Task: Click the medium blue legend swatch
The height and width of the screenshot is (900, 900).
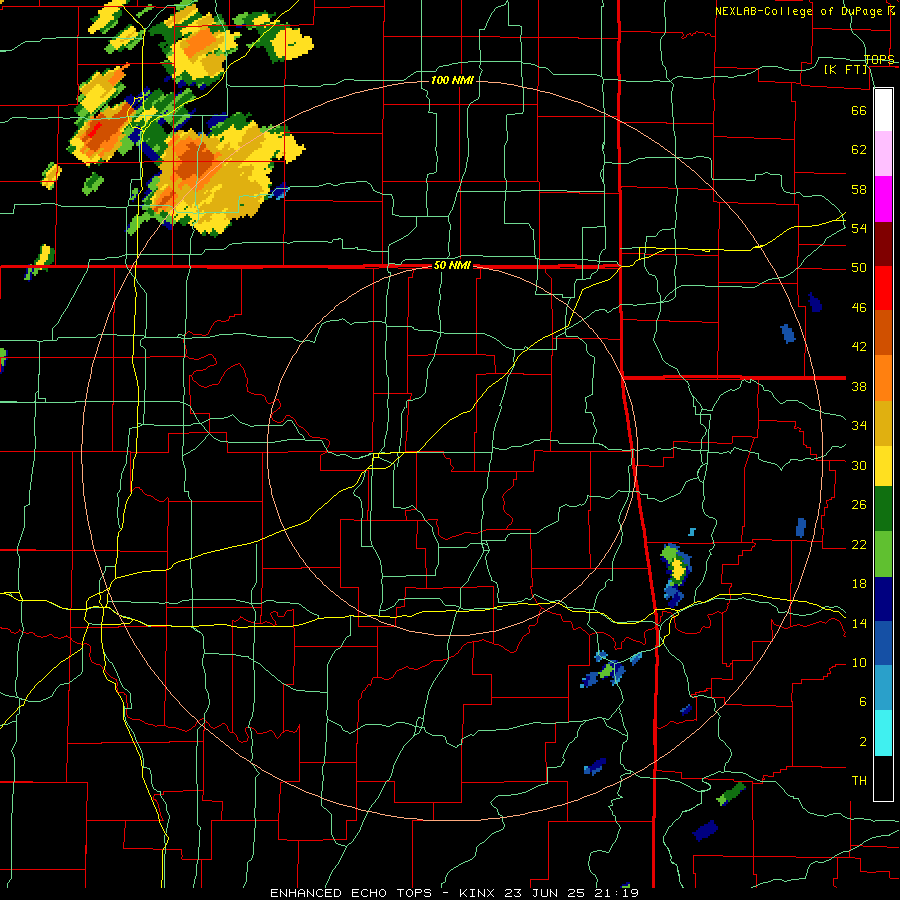Action: click(x=883, y=643)
